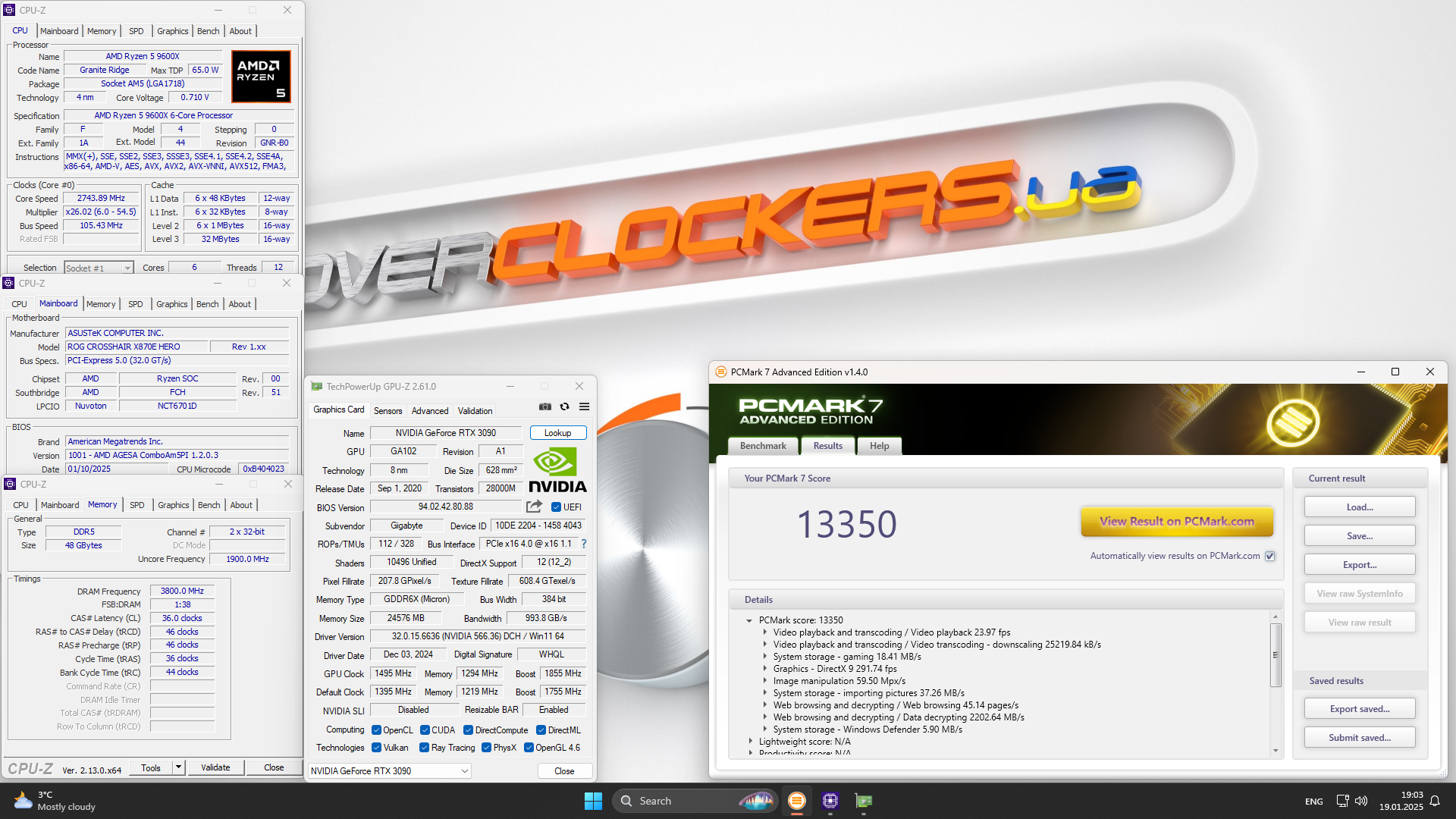Click the PCMark 7 gold coin logo
The width and height of the screenshot is (1456, 819).
pos(1293,422)
